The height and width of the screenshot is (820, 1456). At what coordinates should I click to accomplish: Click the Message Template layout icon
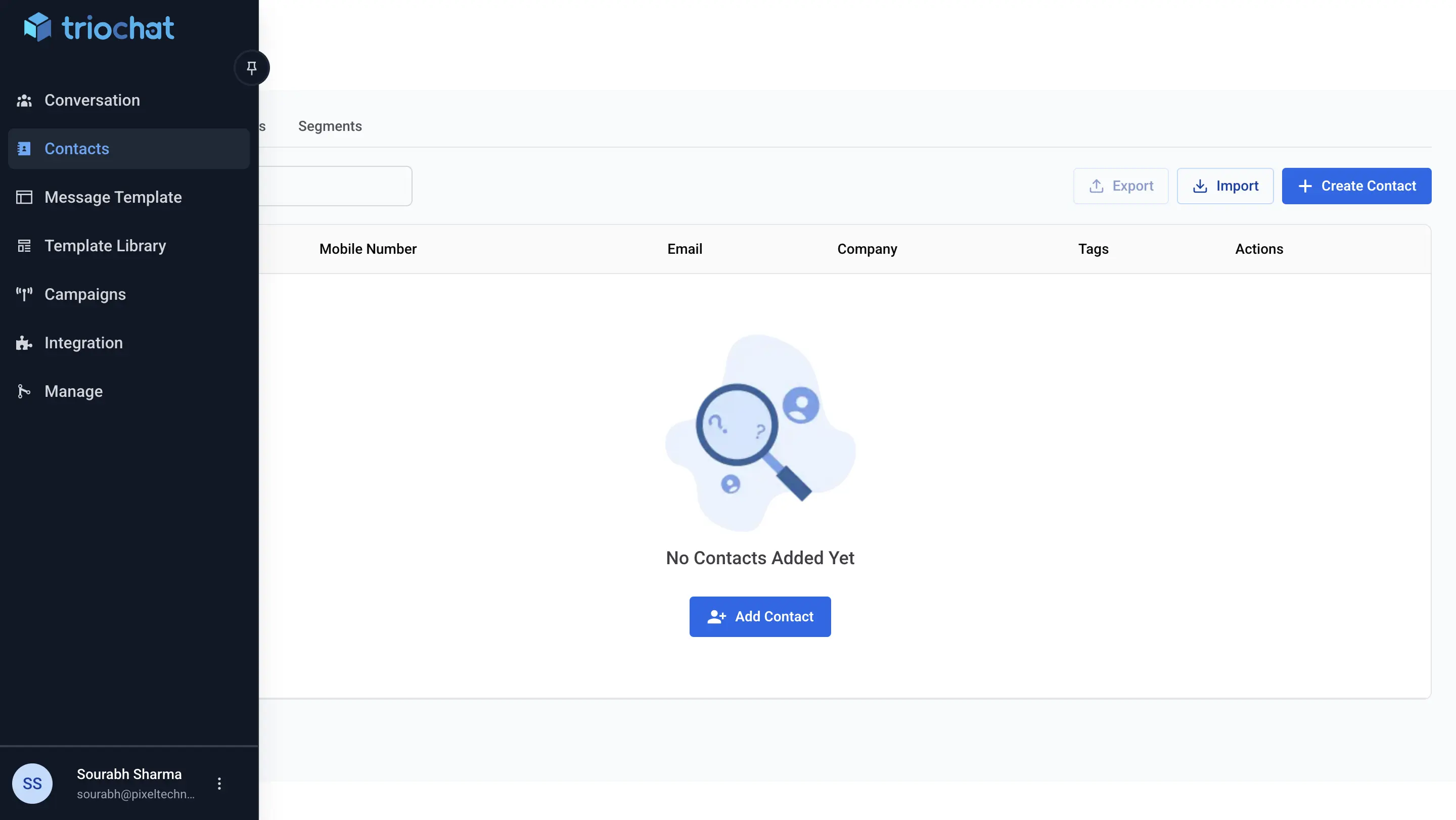tap(24, 197)
